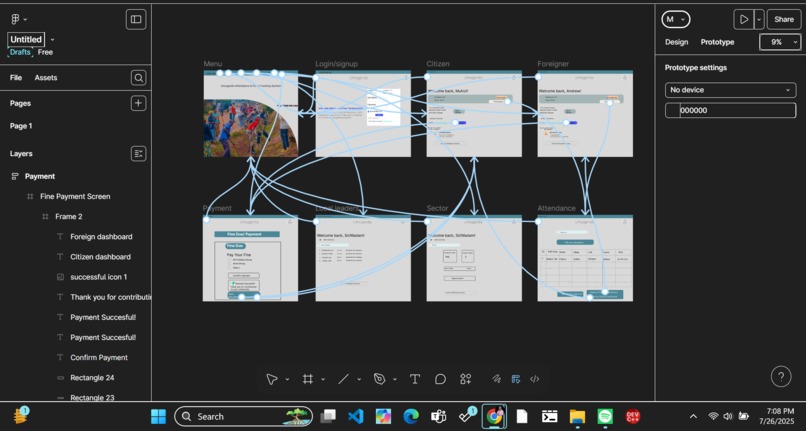Click the taskbar Search box
This screenshot has height=431, width=806.
coord(243,416)
